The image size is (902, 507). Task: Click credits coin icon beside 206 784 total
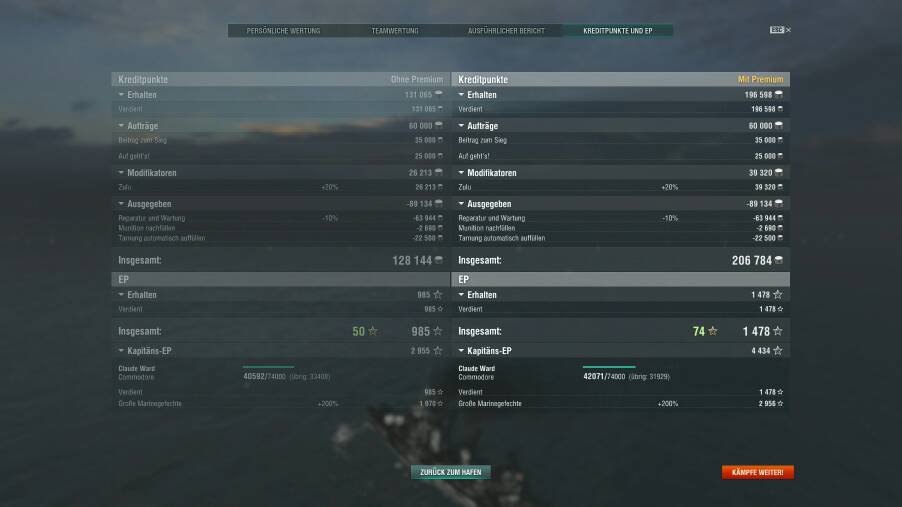click(778, 260)
